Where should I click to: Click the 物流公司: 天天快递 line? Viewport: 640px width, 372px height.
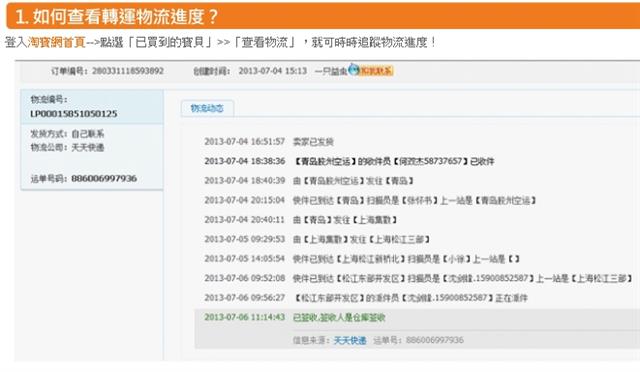pos(67,147)
